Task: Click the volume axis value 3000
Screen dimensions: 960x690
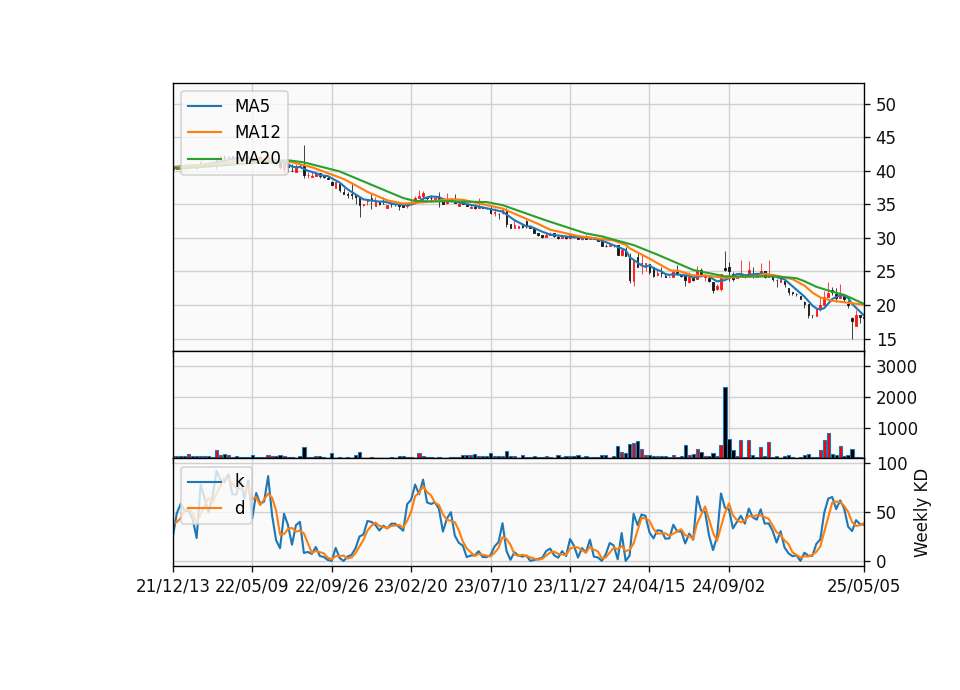Action: point(896,367)
